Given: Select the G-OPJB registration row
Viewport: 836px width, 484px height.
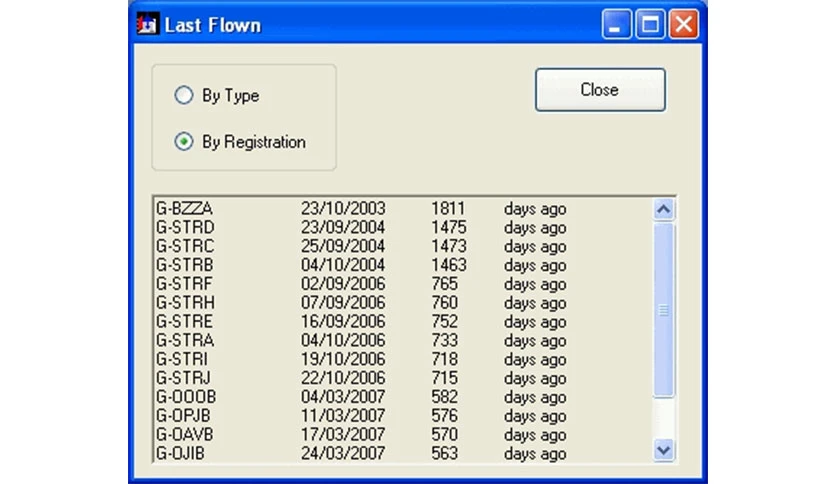Looking at the screenshot, I should click(402, 416).
